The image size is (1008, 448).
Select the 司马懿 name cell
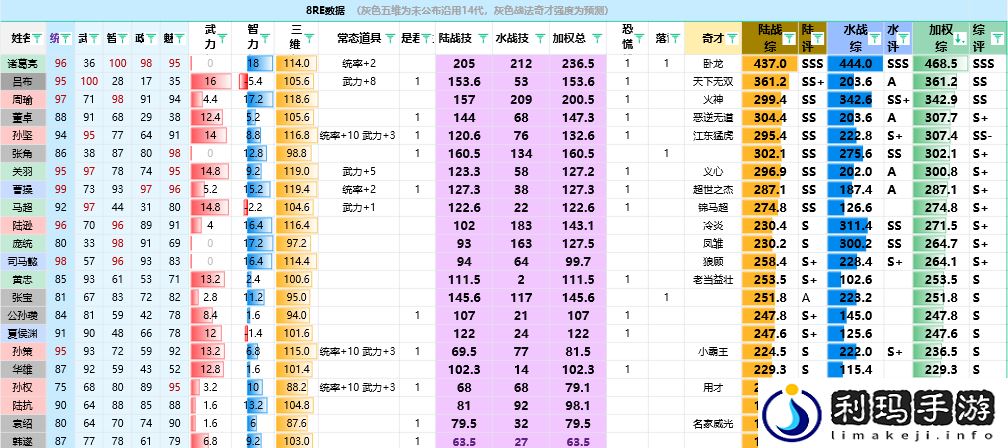23,262
